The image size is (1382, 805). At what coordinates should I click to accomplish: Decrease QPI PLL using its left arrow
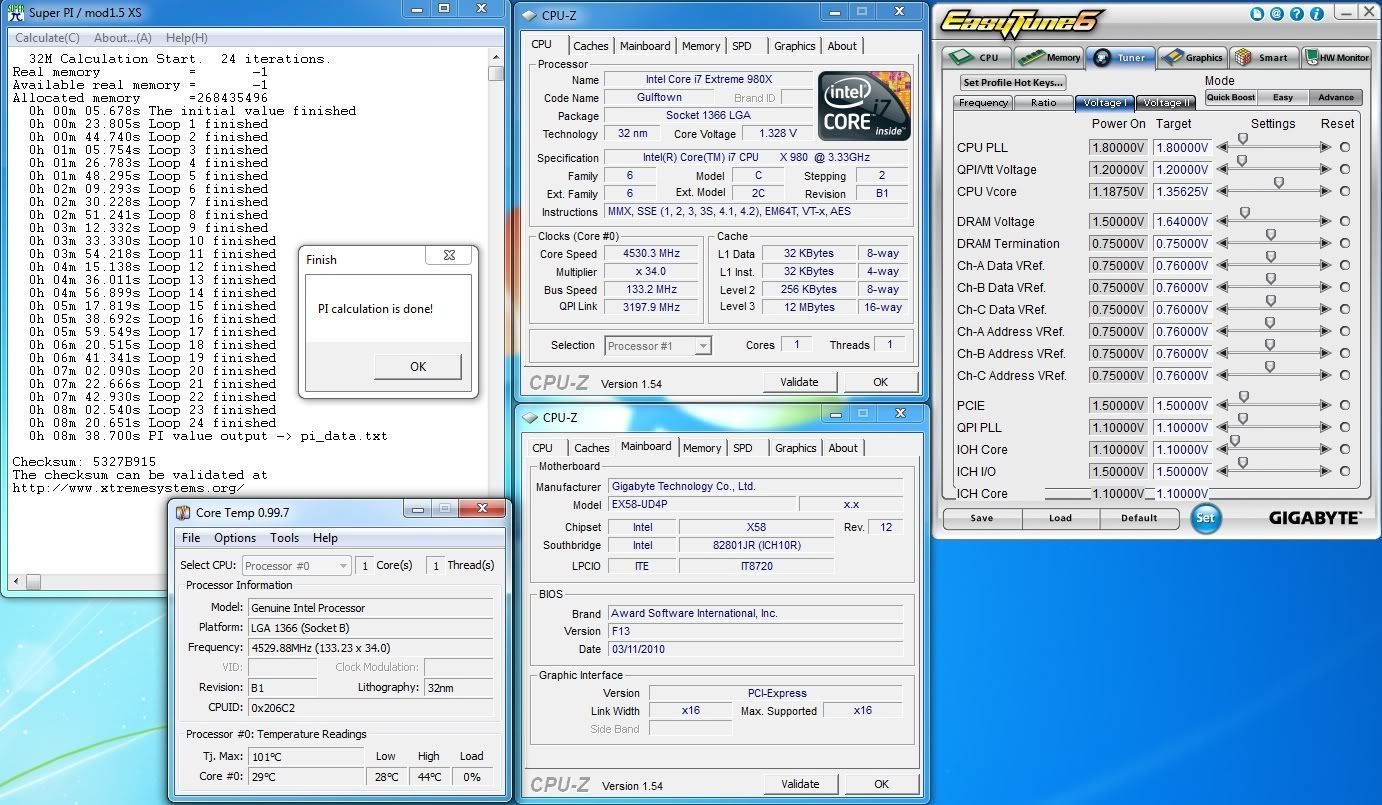click(x=1224, y=428)
